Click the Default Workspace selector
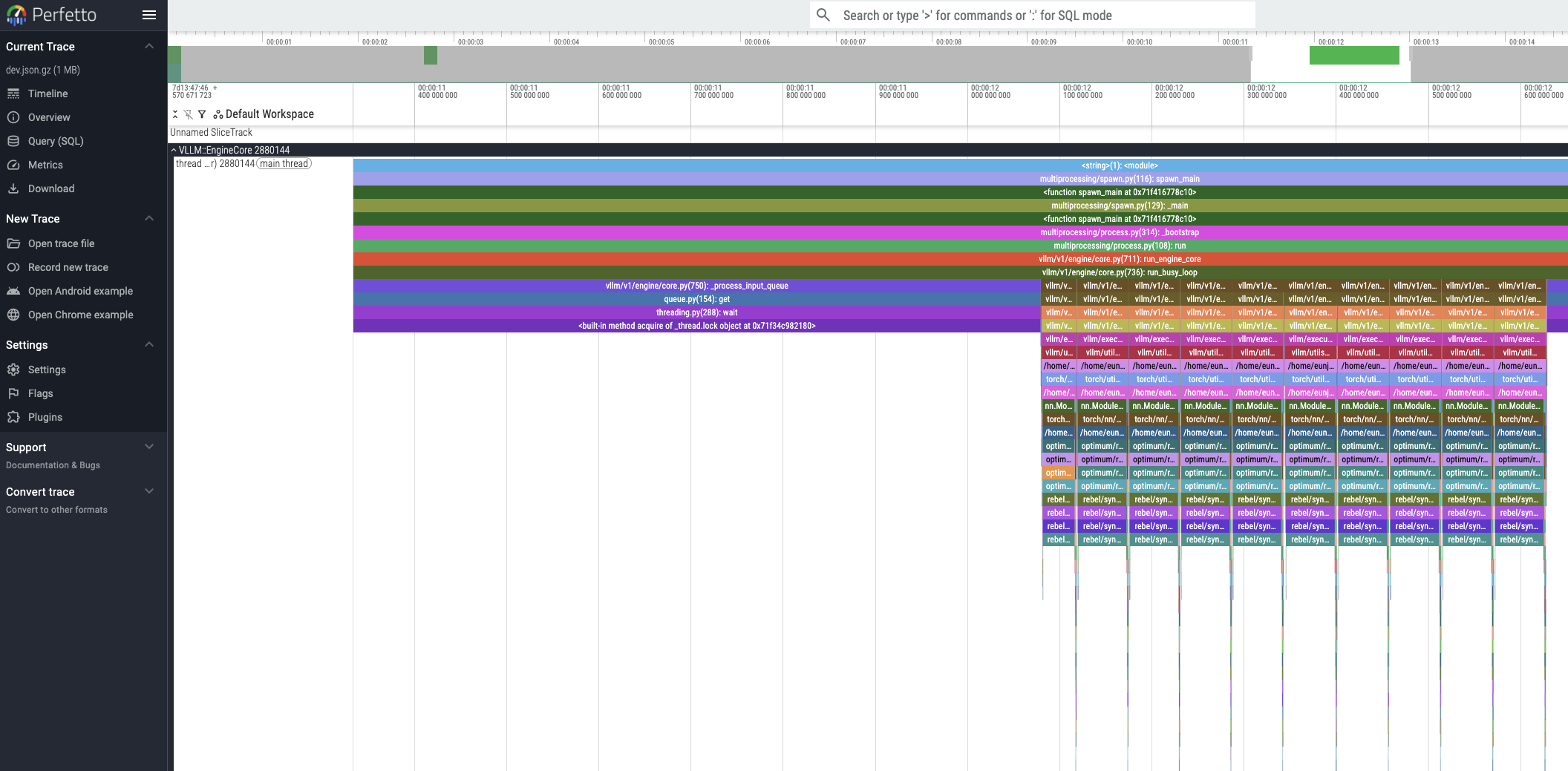Screen dimensions: 1568x771 (264, 114)
